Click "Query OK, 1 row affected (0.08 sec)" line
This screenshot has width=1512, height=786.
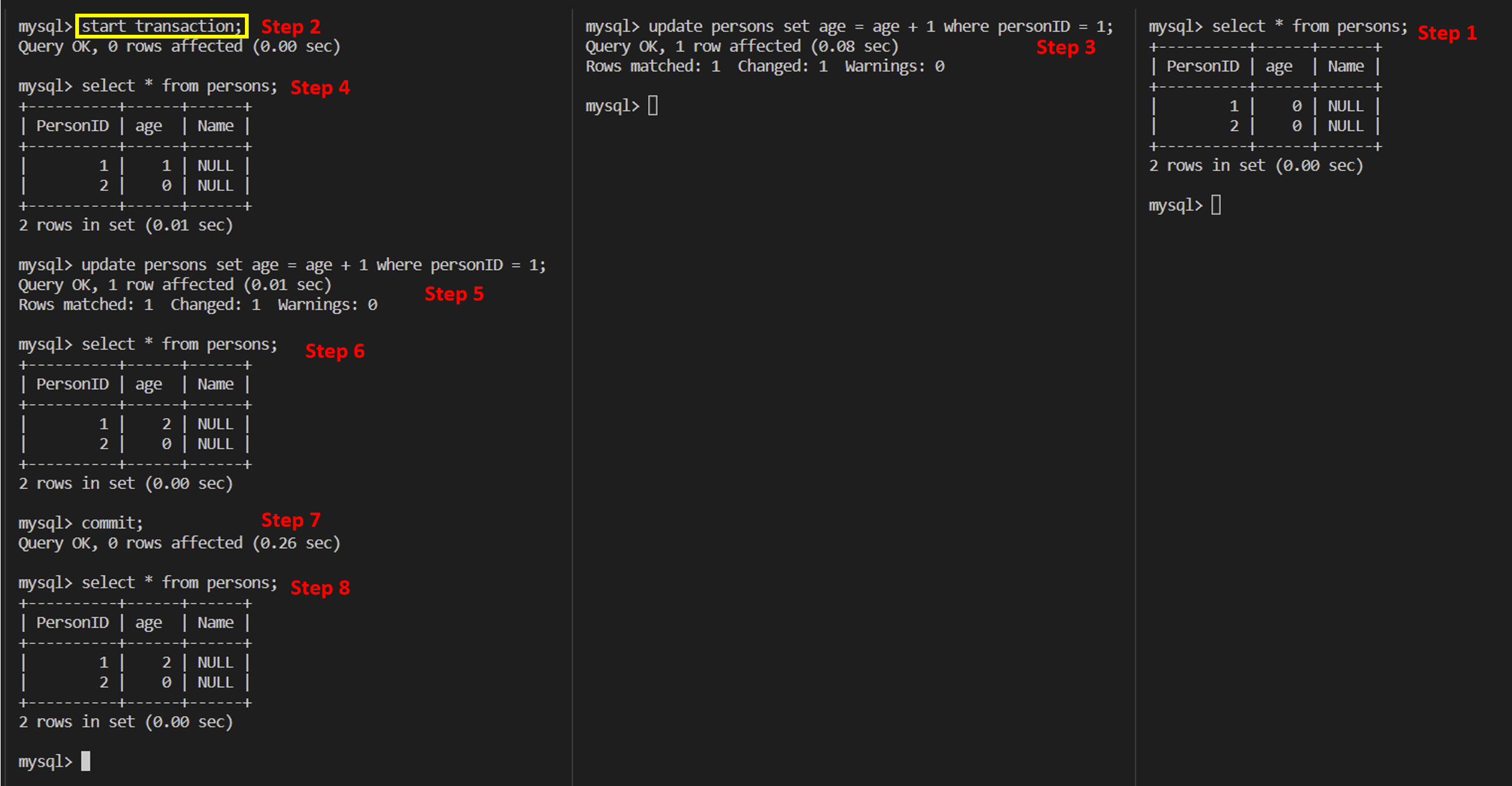[x=742, y=47]
